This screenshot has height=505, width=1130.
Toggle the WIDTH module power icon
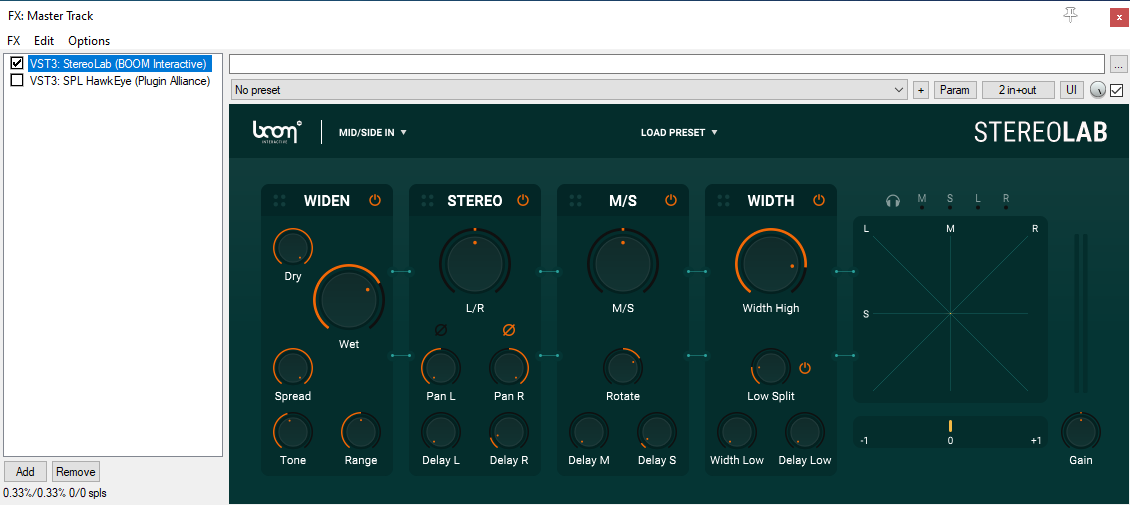819,200
